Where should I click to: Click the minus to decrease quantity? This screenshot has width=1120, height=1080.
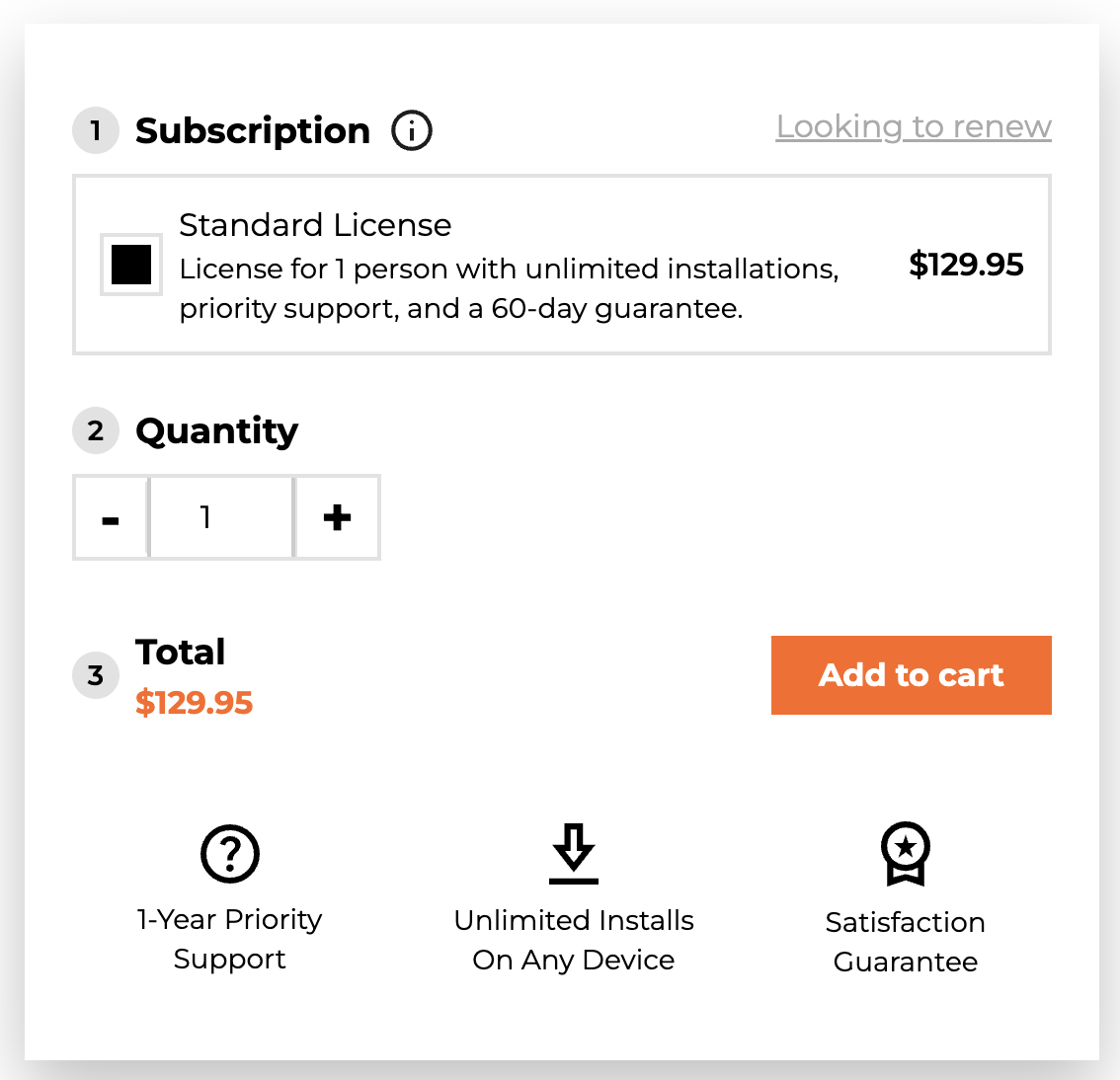click(111, 516)
